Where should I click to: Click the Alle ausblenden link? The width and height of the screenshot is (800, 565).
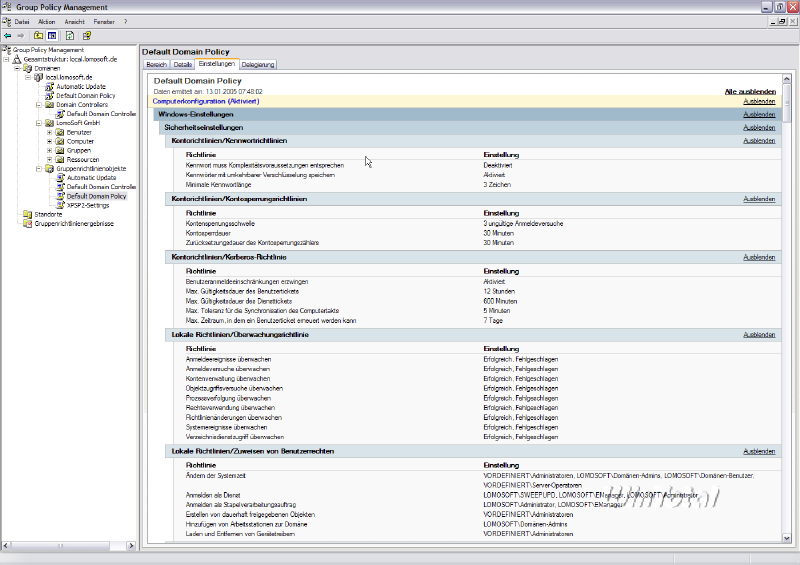(750, 91)
